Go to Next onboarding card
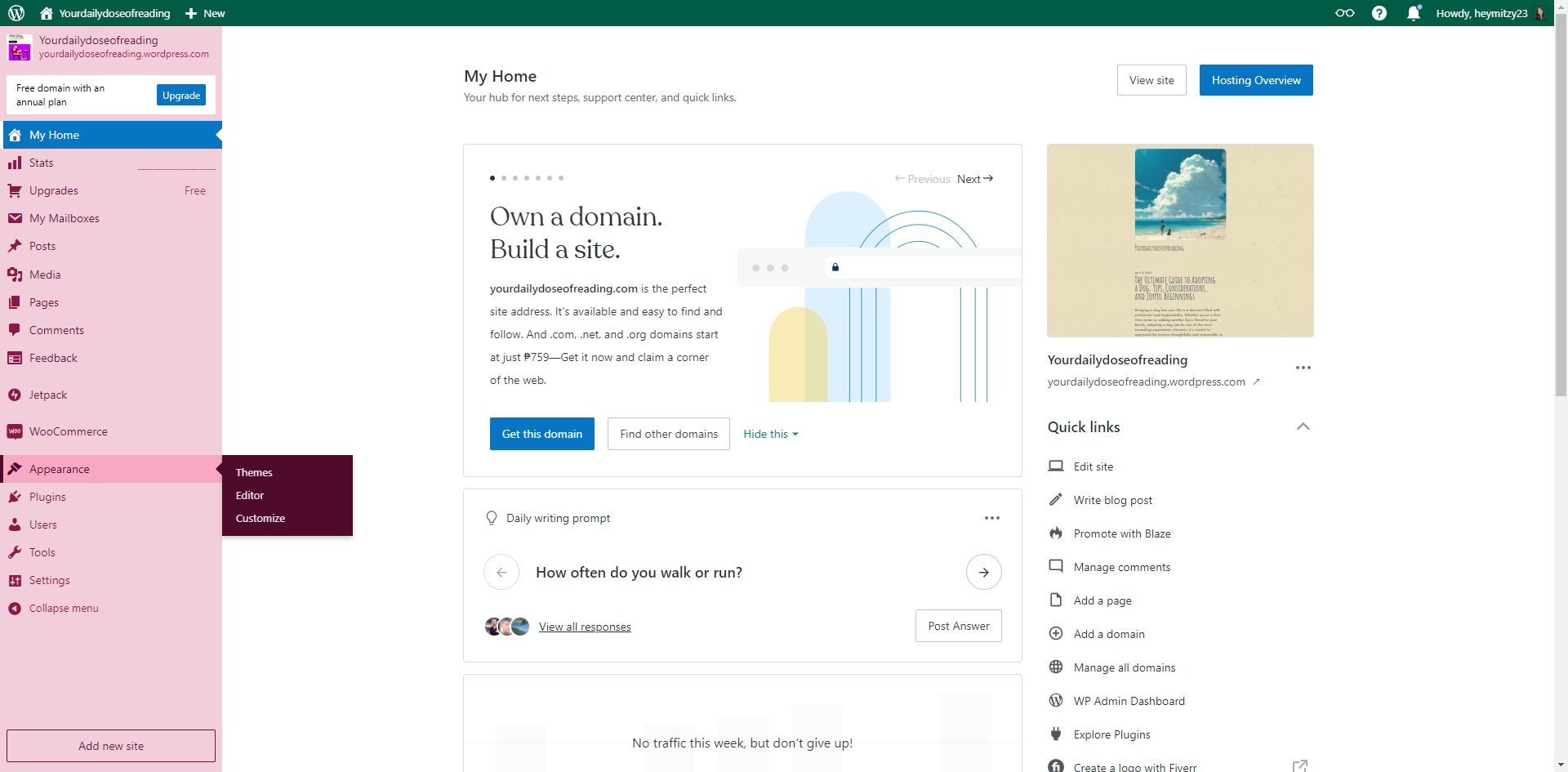The image size is (1568, 772). coord(975,179)
